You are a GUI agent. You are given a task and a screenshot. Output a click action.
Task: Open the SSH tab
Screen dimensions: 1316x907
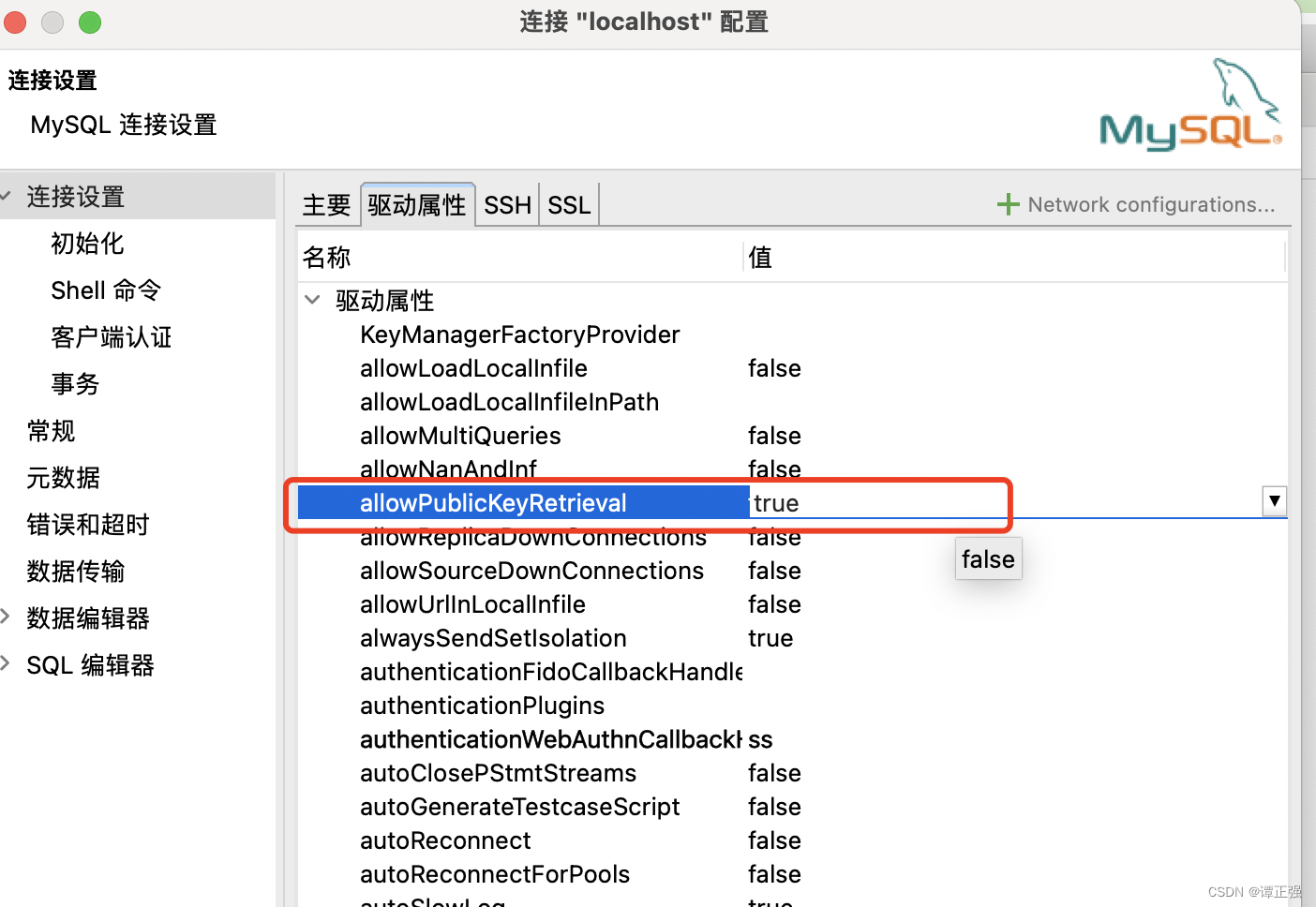coord(508,204)
